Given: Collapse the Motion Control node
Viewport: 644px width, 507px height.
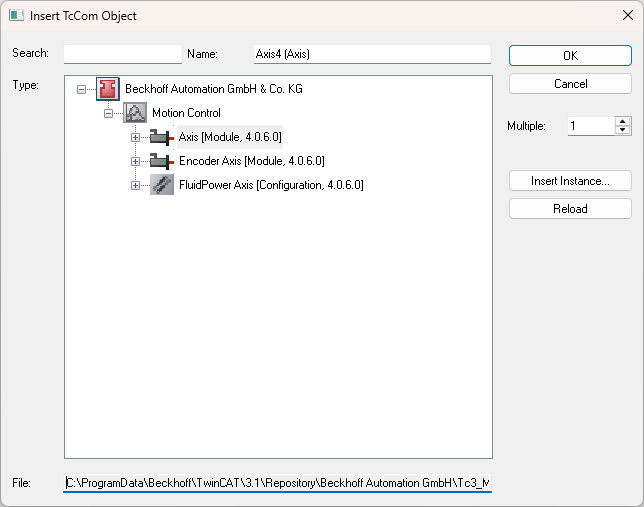Looking at the screenshot, I should pos(108,113).
